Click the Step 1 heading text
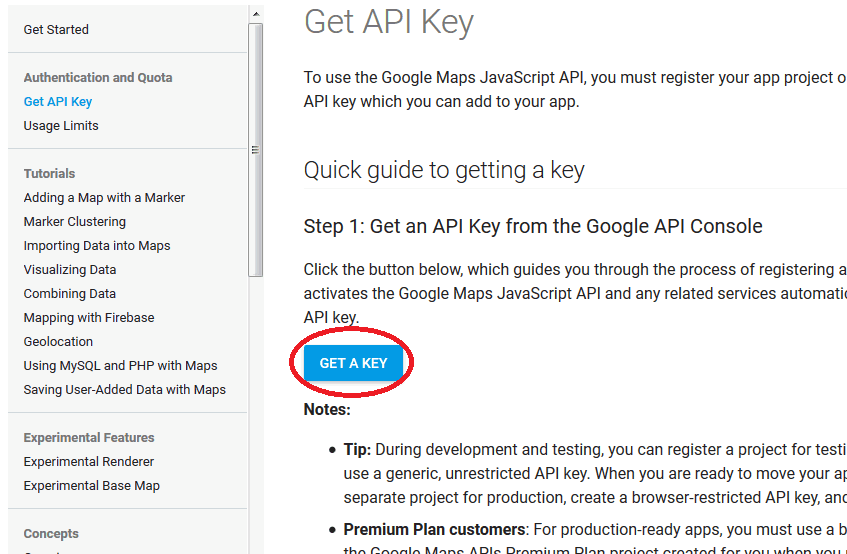 (x=533, y=226)
